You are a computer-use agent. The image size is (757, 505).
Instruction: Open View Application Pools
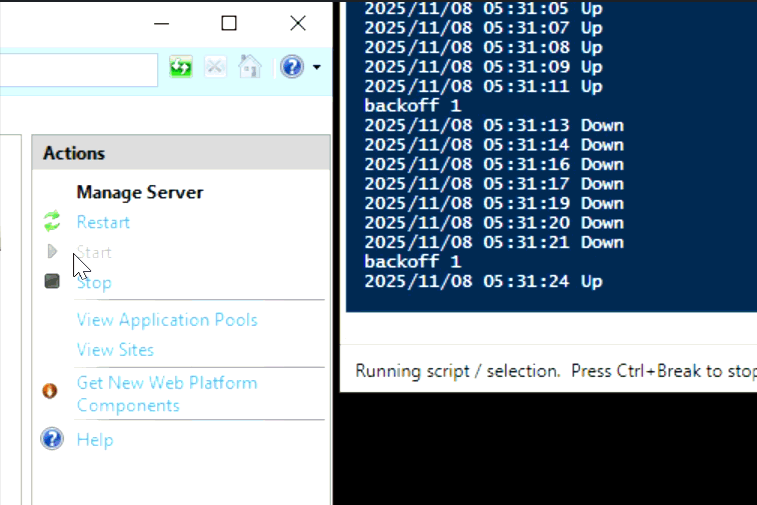[167, 320]
